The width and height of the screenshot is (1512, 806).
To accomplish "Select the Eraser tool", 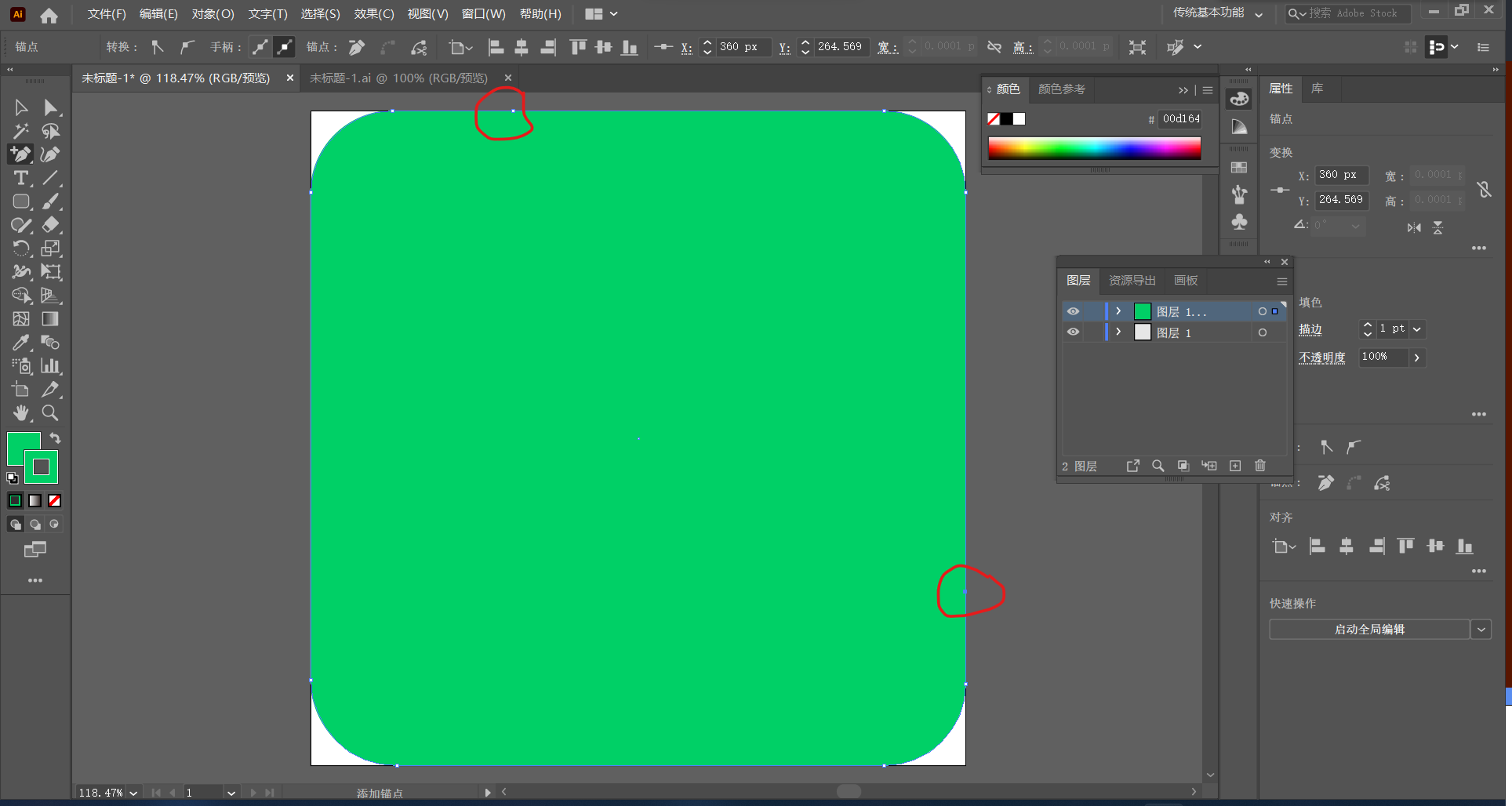I will click(51, 225).
